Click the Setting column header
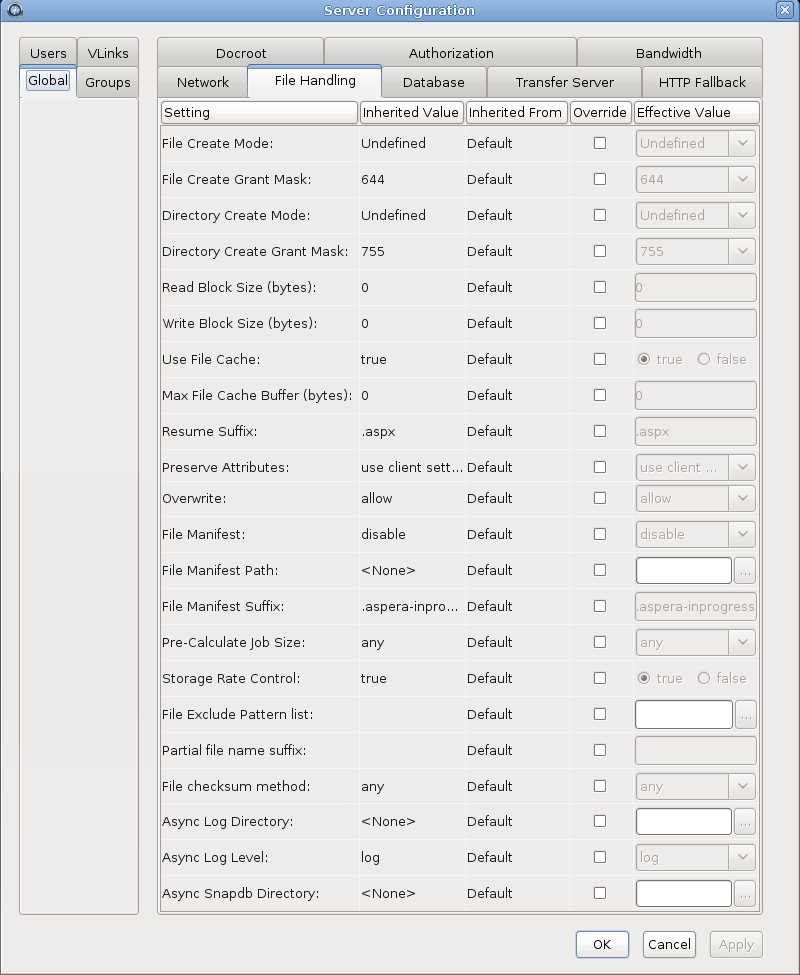The height and width of the screenshot is (975, 800). click(258, 112)
